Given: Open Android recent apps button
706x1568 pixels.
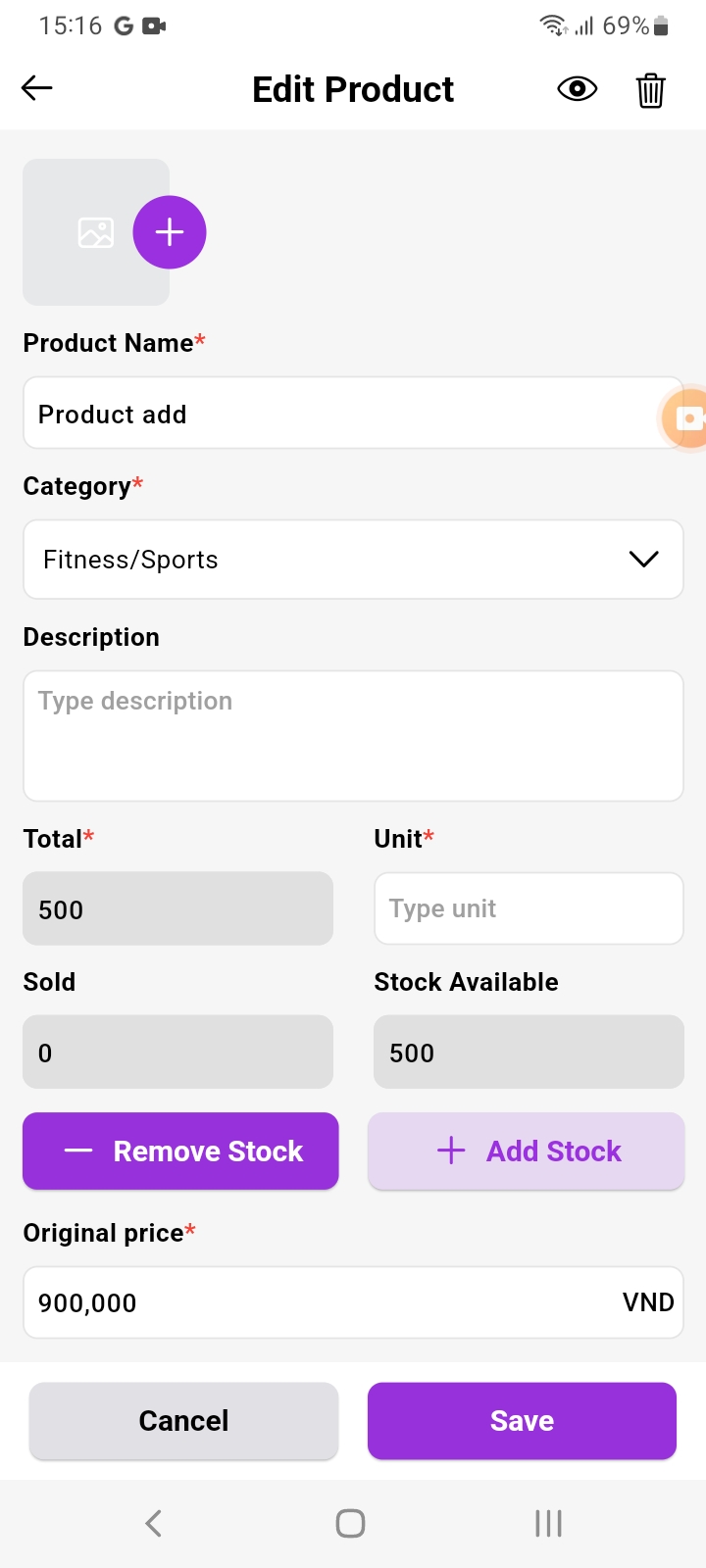Looking at the screenshot, I should point(548,1523).
